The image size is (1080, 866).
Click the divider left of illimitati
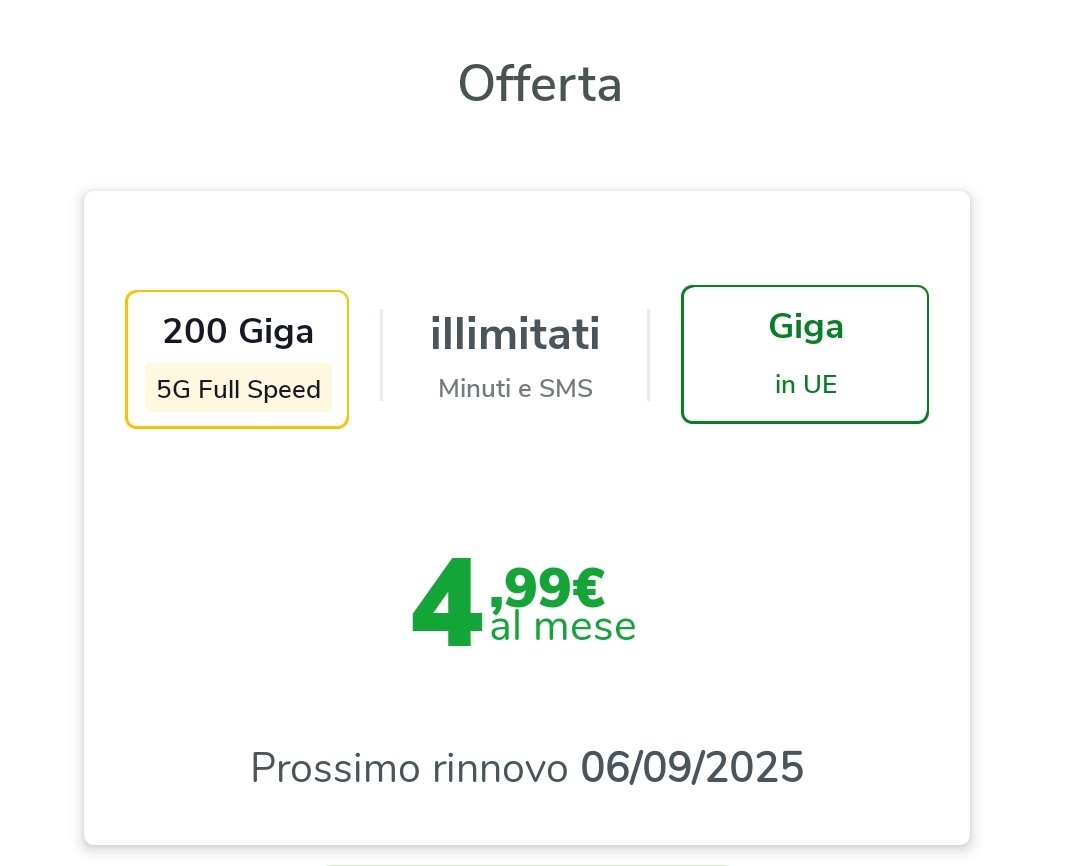382,355
